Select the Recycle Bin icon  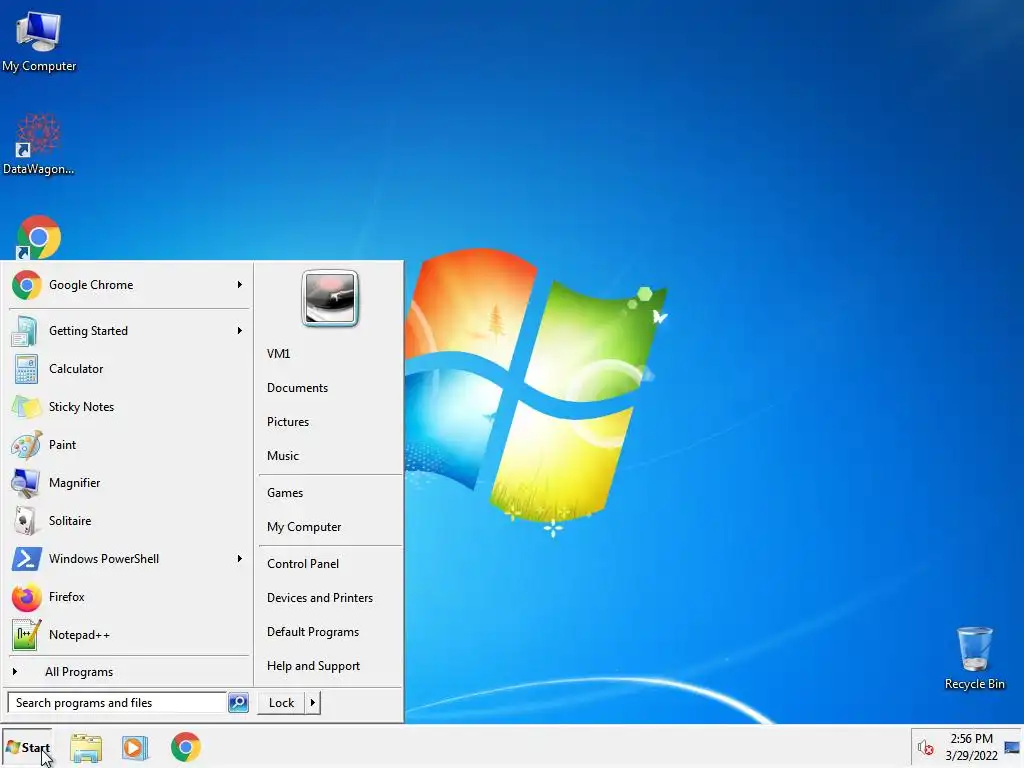coord(974,658)
